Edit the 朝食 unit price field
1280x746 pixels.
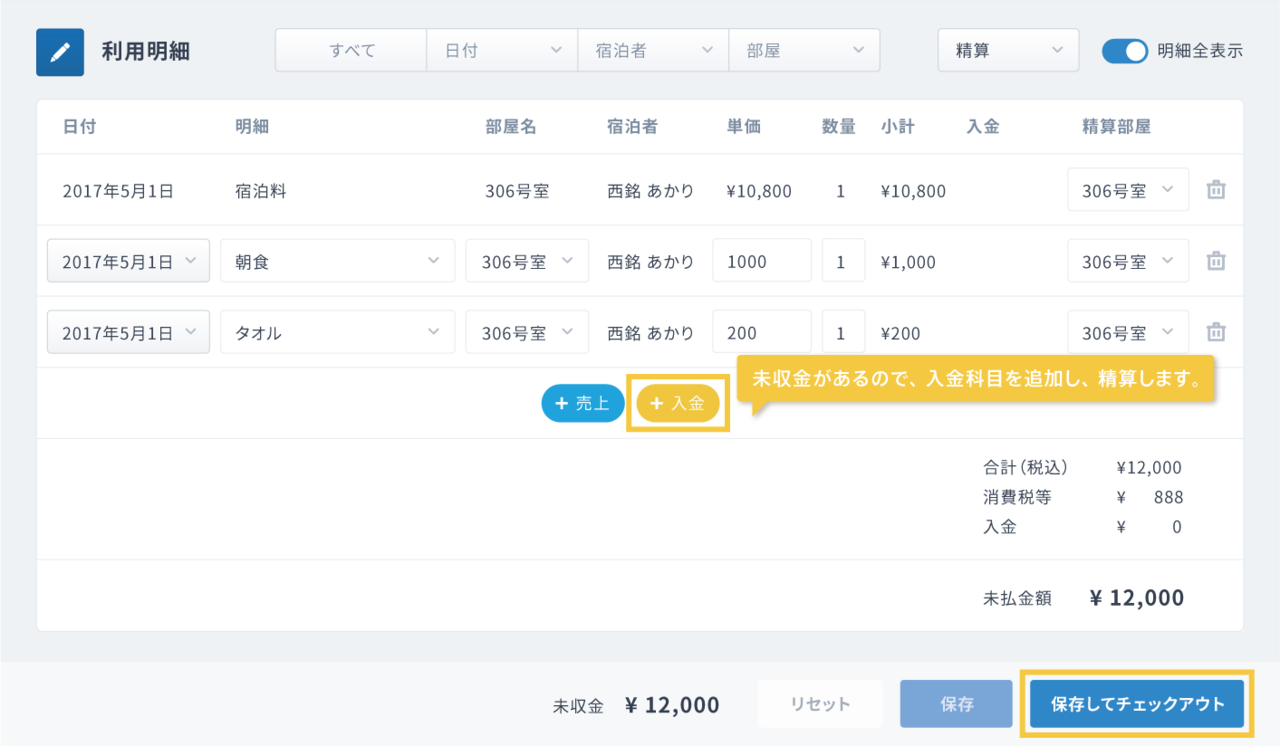pos(761,262)
